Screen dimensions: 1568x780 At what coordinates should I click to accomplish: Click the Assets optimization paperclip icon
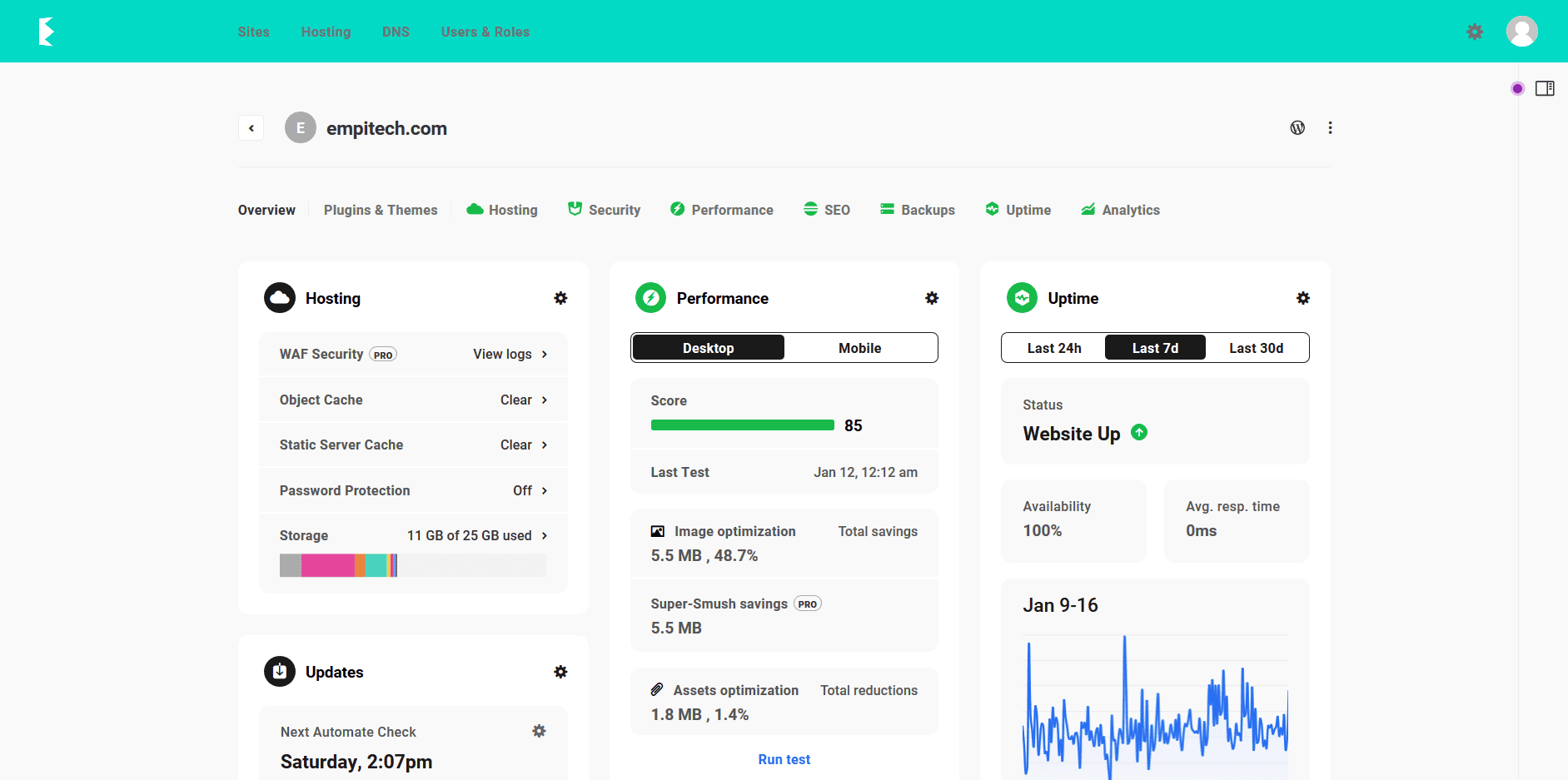[x=657, y=689]
